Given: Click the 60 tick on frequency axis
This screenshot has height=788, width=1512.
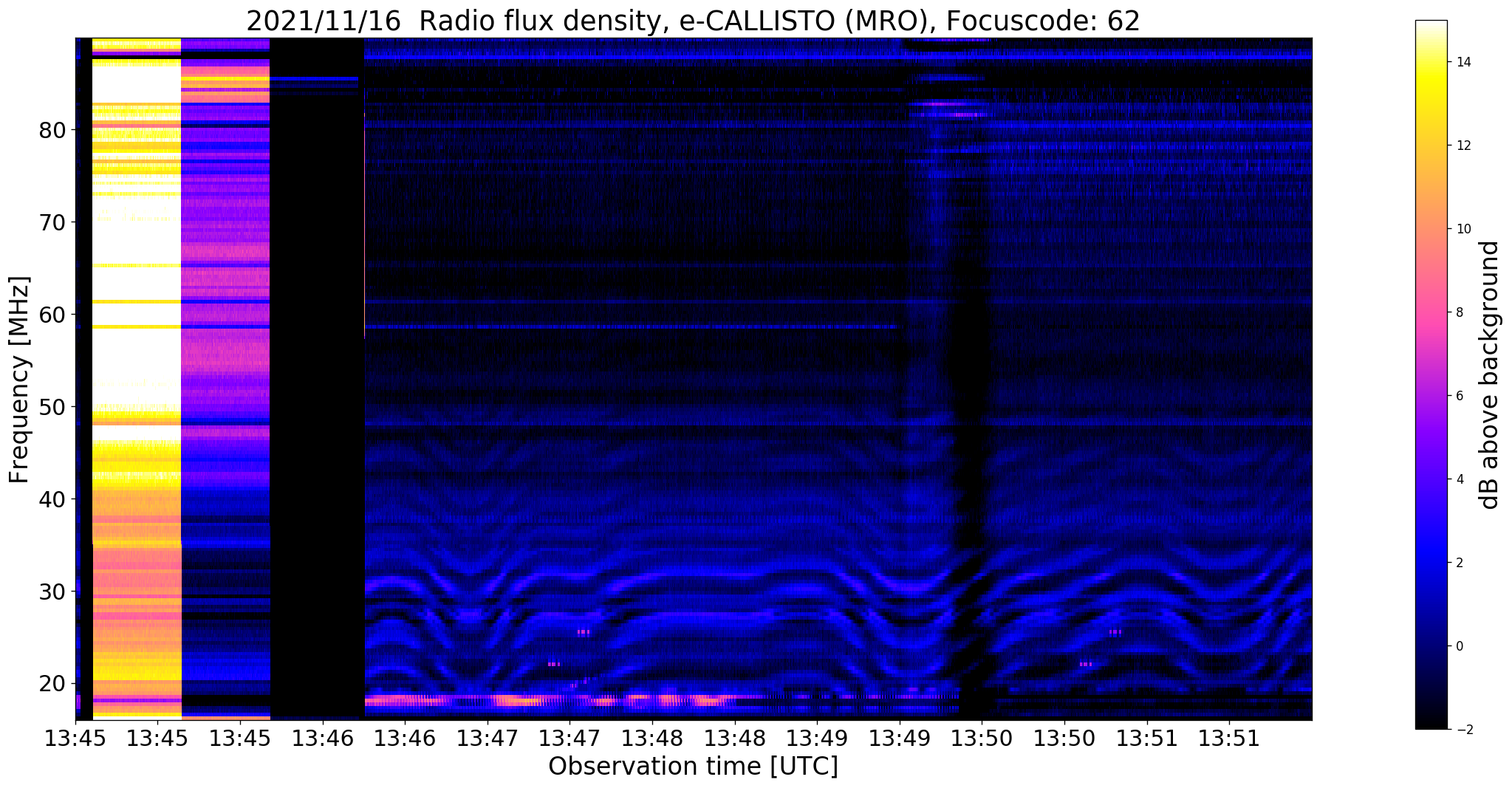Looking at the screenshot, I should click(53, 315).
